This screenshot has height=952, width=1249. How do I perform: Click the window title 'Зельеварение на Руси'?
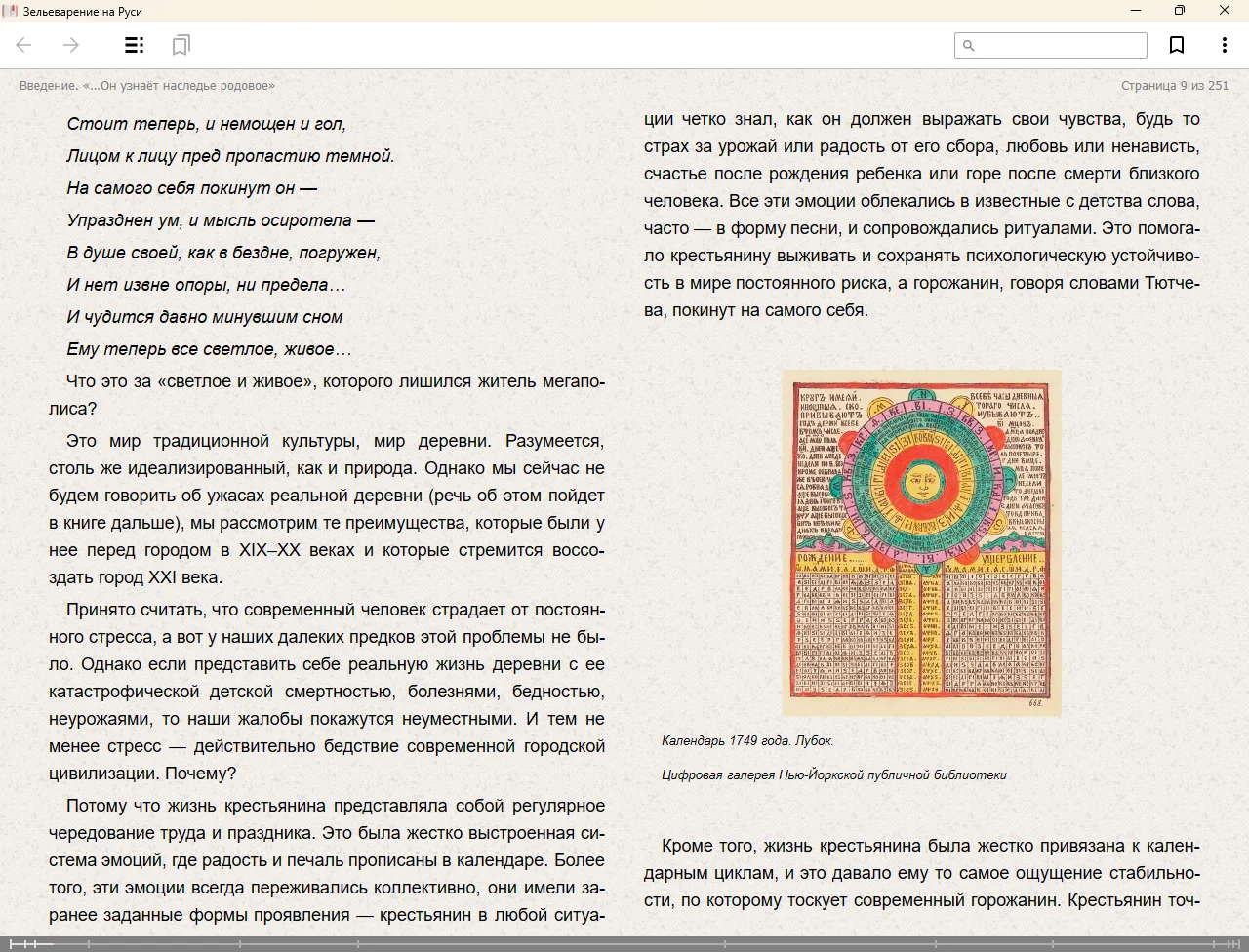82,11
